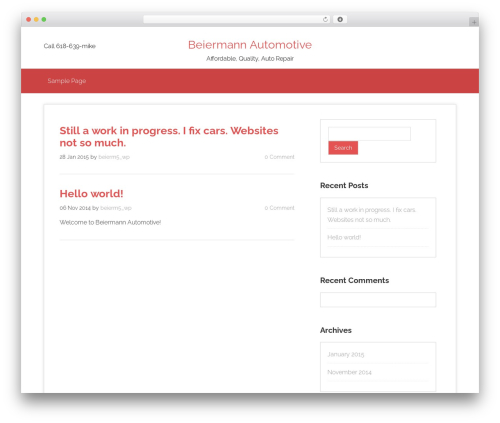The width and height of the screenshot is (500, 423).
Task: Click the 'Call 618-639-mike' header text
Action: pos(70,46)
